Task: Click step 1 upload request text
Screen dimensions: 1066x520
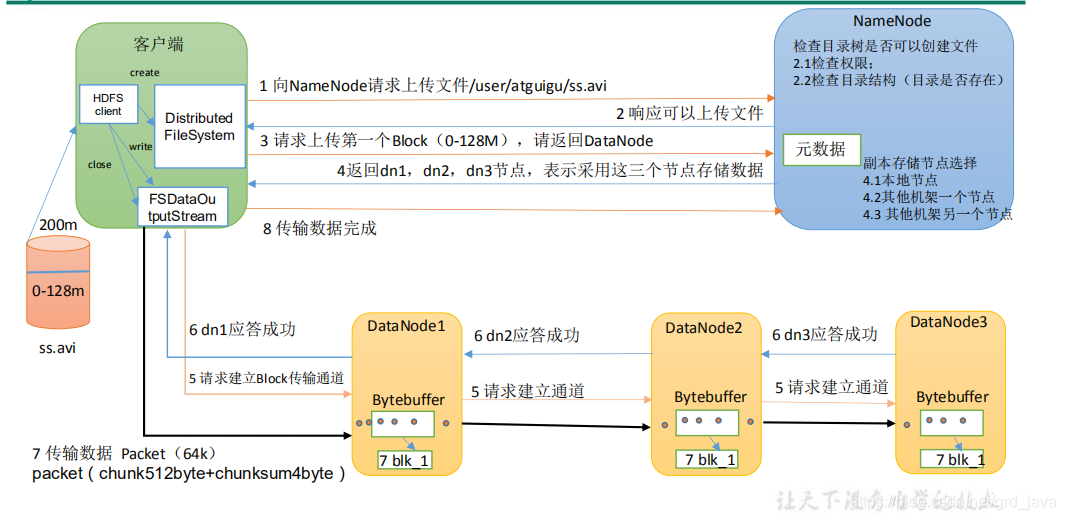Action: coord(434,86)
